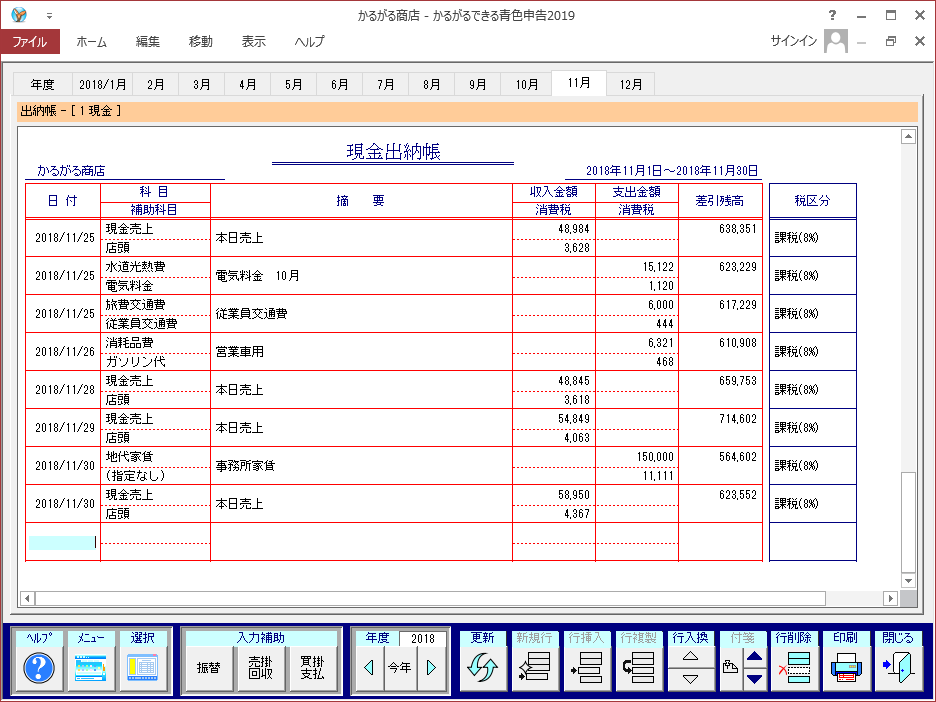Switch to the 3月 tab

point(202,85)
